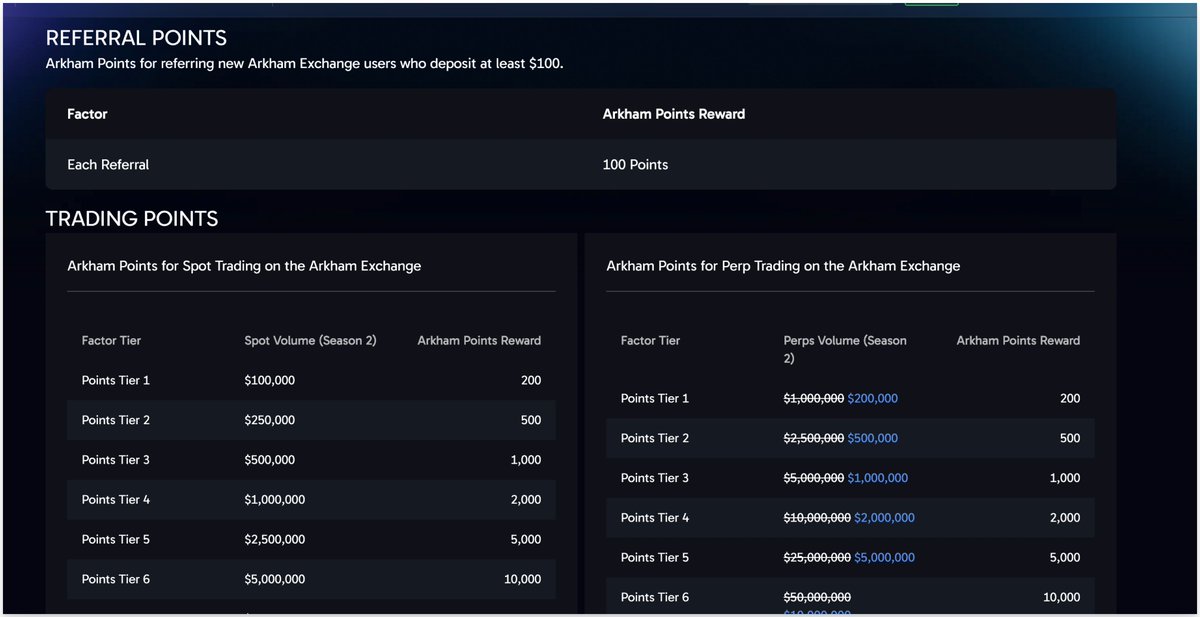Select the Factor column header
1200x617 pixels.
87,114
